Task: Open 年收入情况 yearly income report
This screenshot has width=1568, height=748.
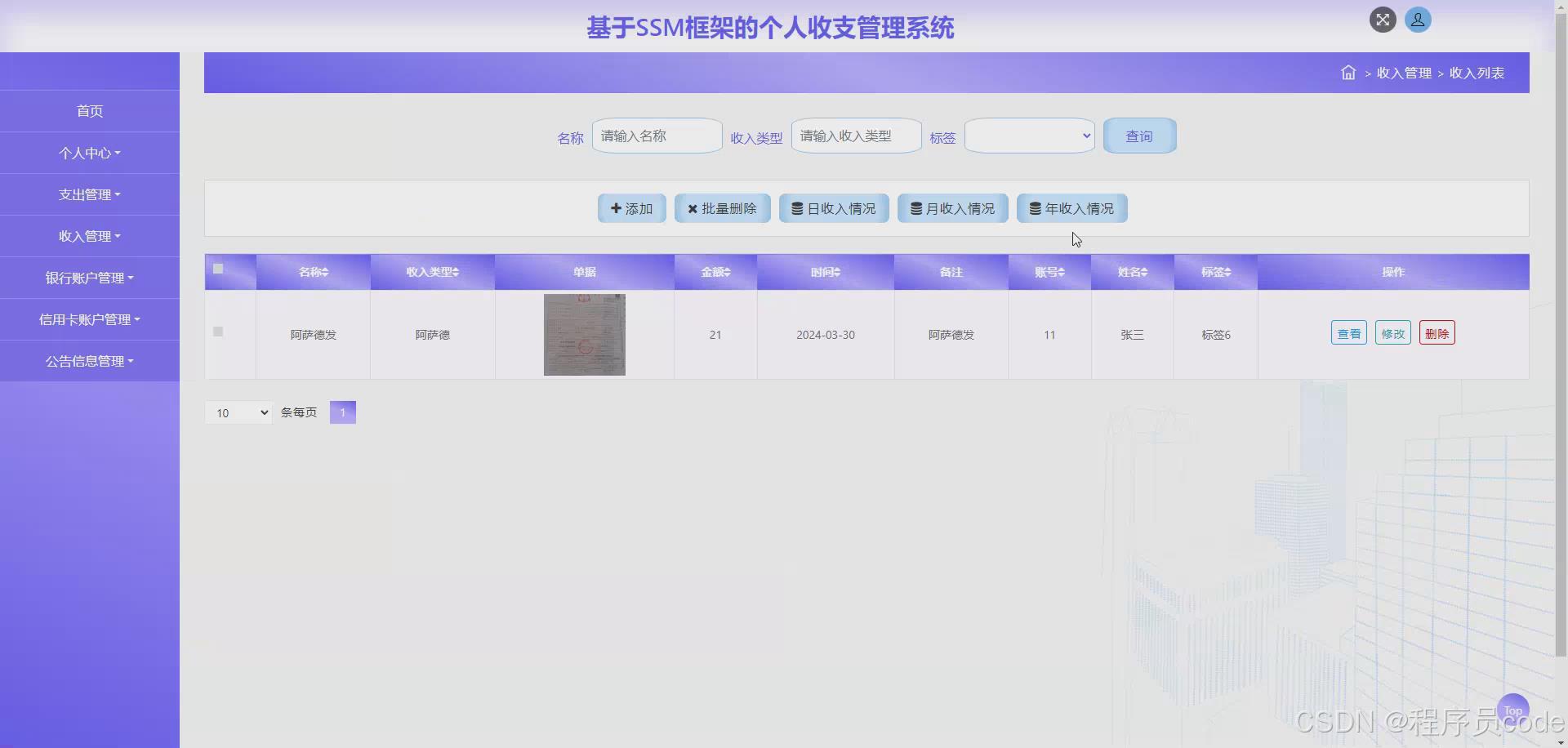Action: [1071, 208]
